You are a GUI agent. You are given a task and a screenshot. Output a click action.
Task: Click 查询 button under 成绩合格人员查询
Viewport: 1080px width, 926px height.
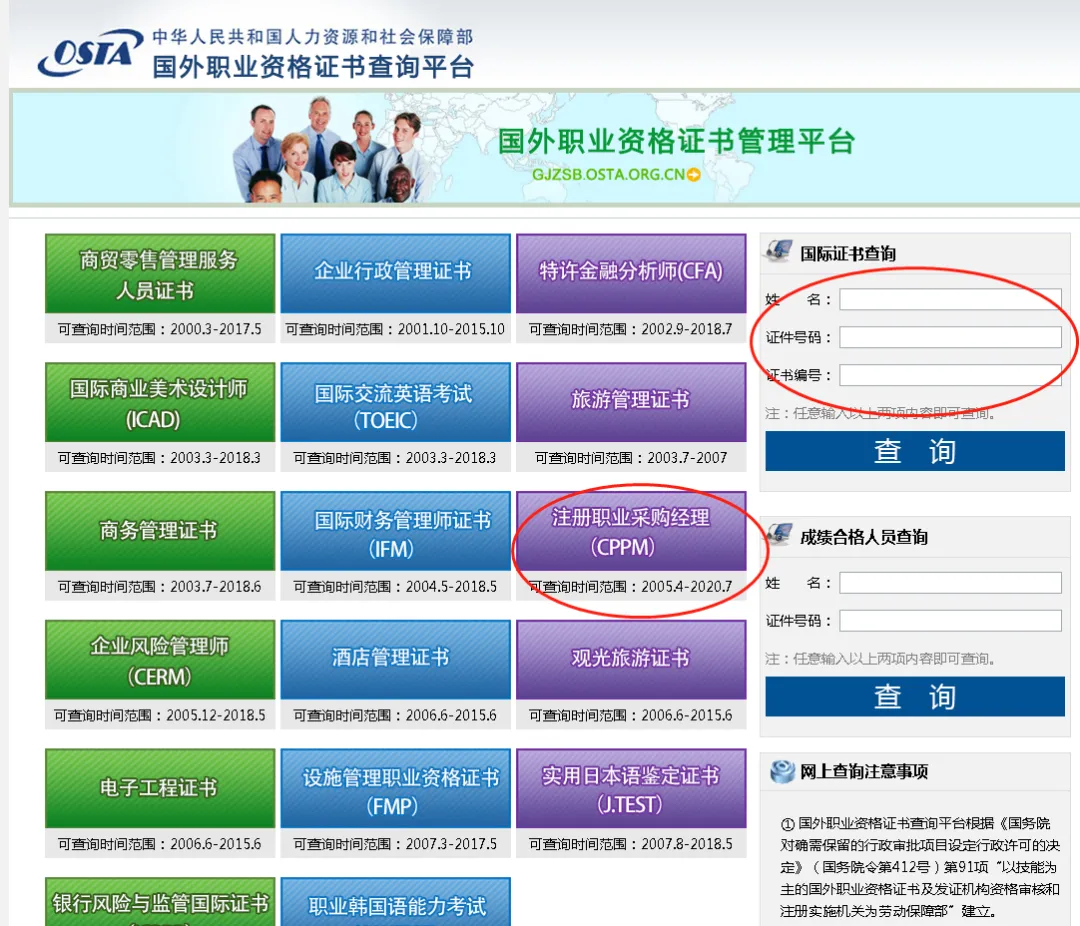click(x=915, y=697)
